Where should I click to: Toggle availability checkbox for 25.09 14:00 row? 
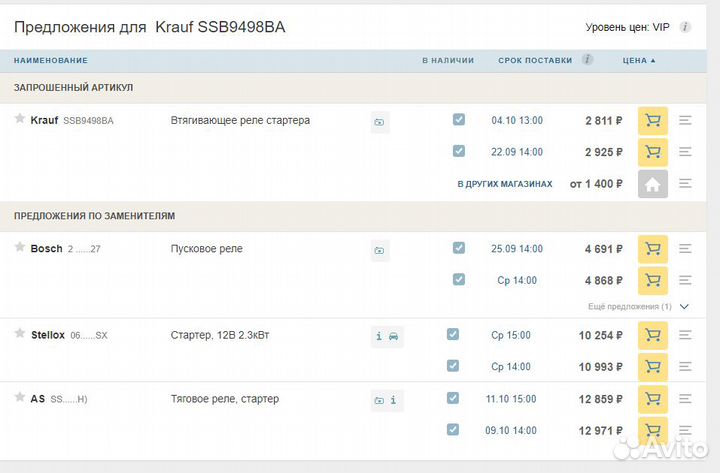point(459,248)
